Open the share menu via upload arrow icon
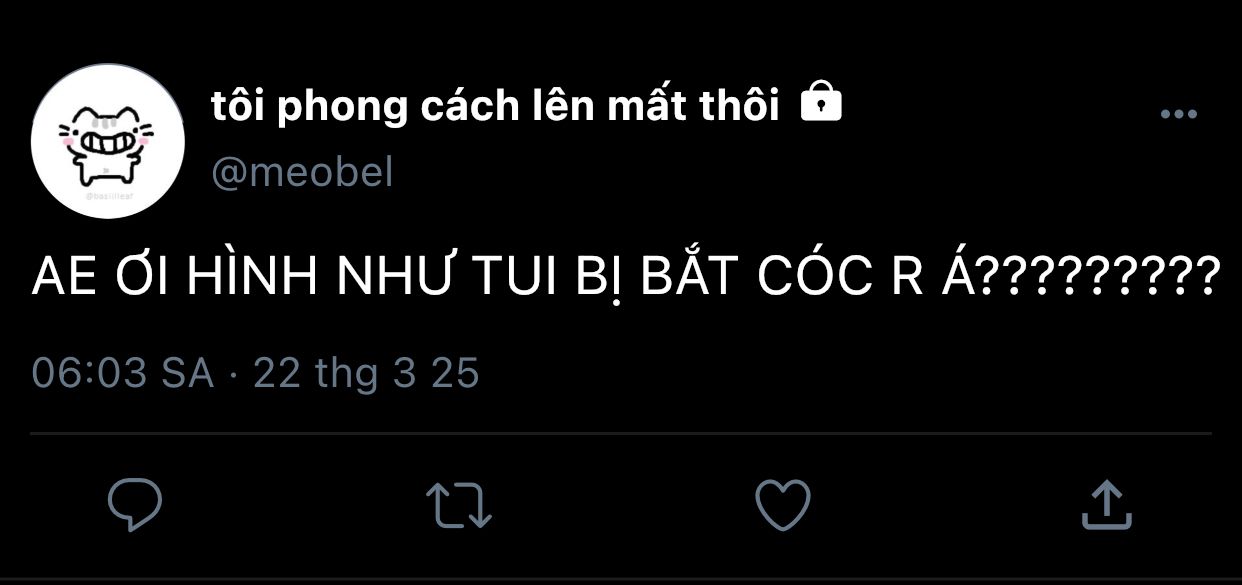The width and height of the screenshot is (1242, 585). 1106,505
